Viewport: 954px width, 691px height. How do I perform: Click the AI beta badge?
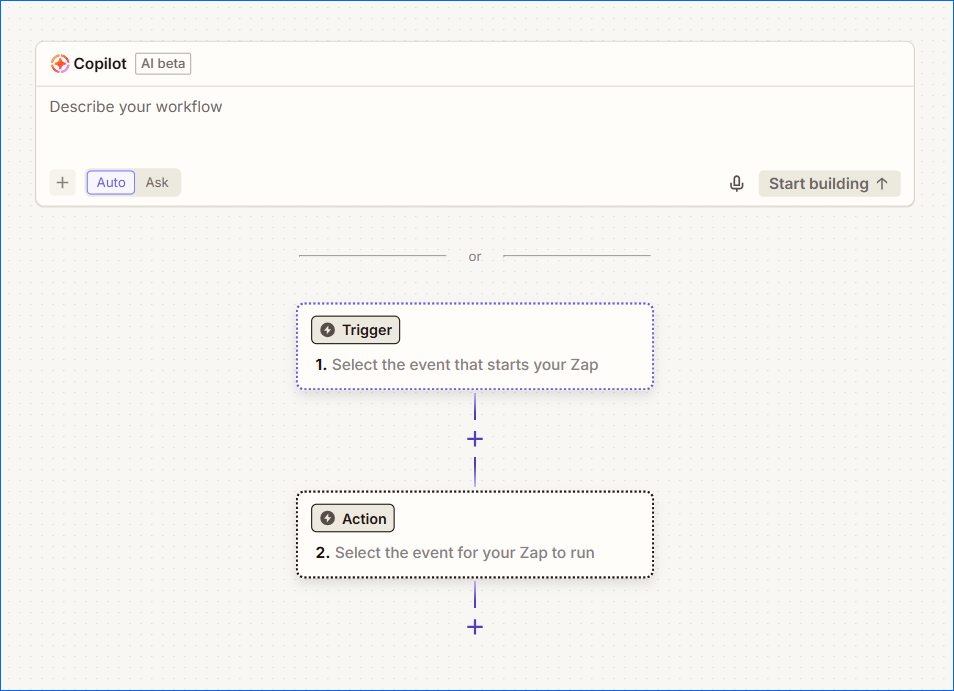[x=163, y=64]
